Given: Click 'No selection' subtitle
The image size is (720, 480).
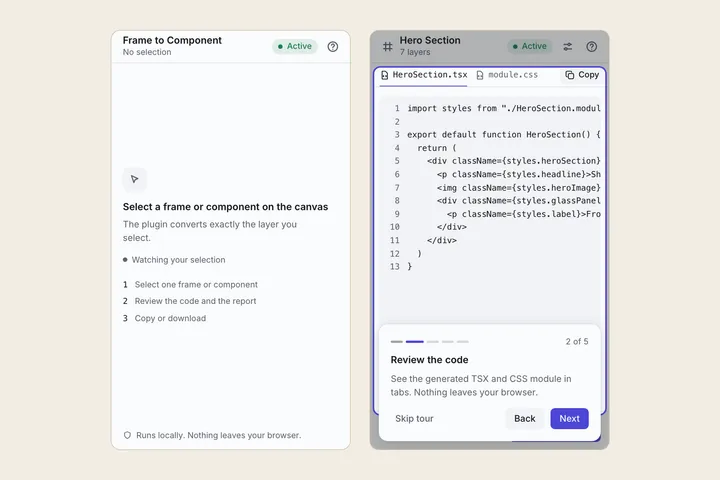Looking at the screenshot, I should [147, 52].
